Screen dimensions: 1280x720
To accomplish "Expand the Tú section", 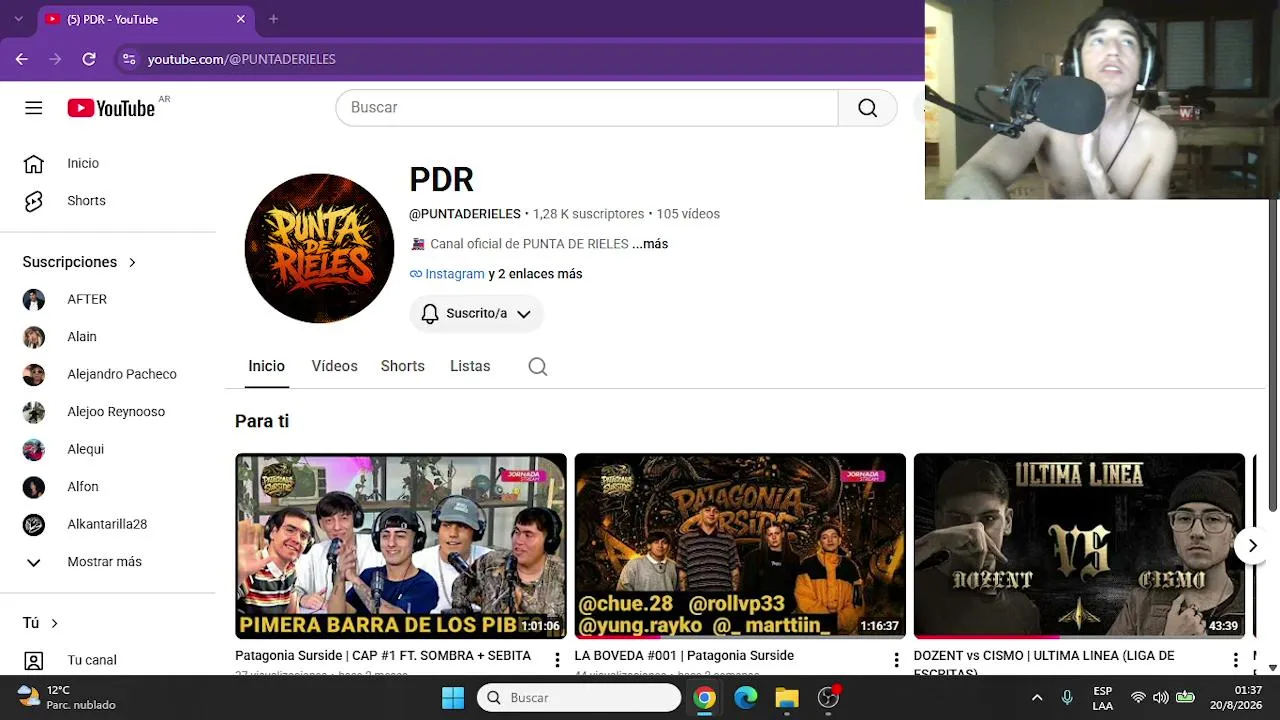I will click(40, 623).
